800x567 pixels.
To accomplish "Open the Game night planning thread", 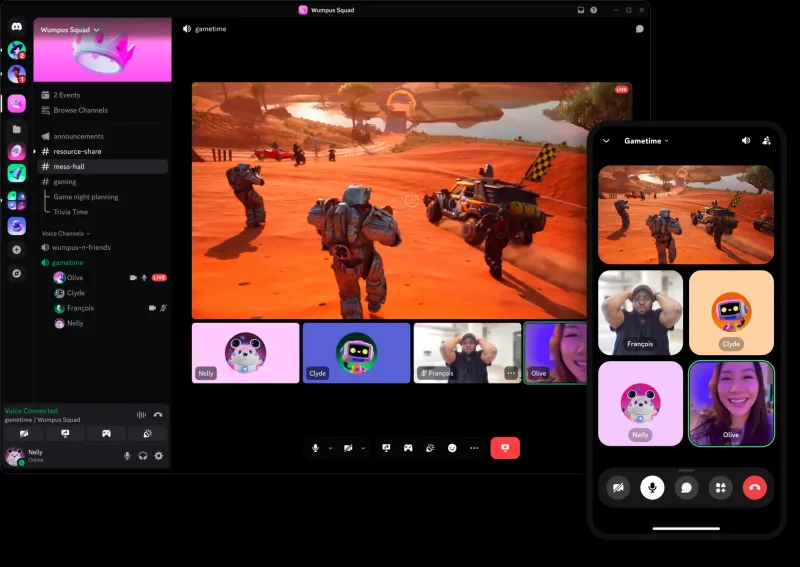I will click(86, 197).
